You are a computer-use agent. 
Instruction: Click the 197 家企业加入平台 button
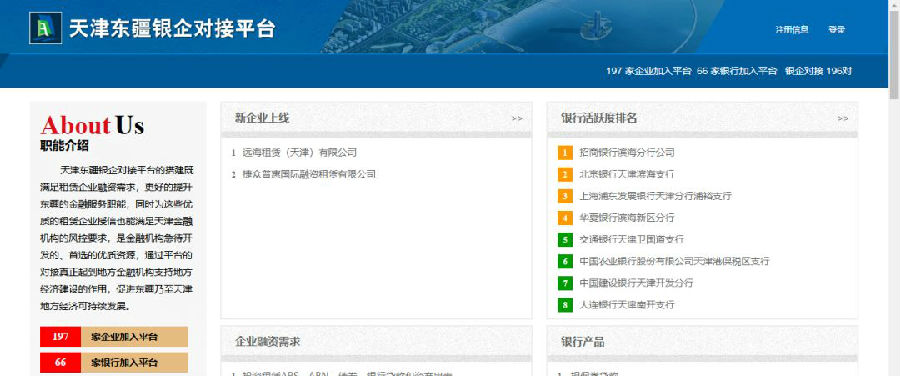[x=114, y=337]
